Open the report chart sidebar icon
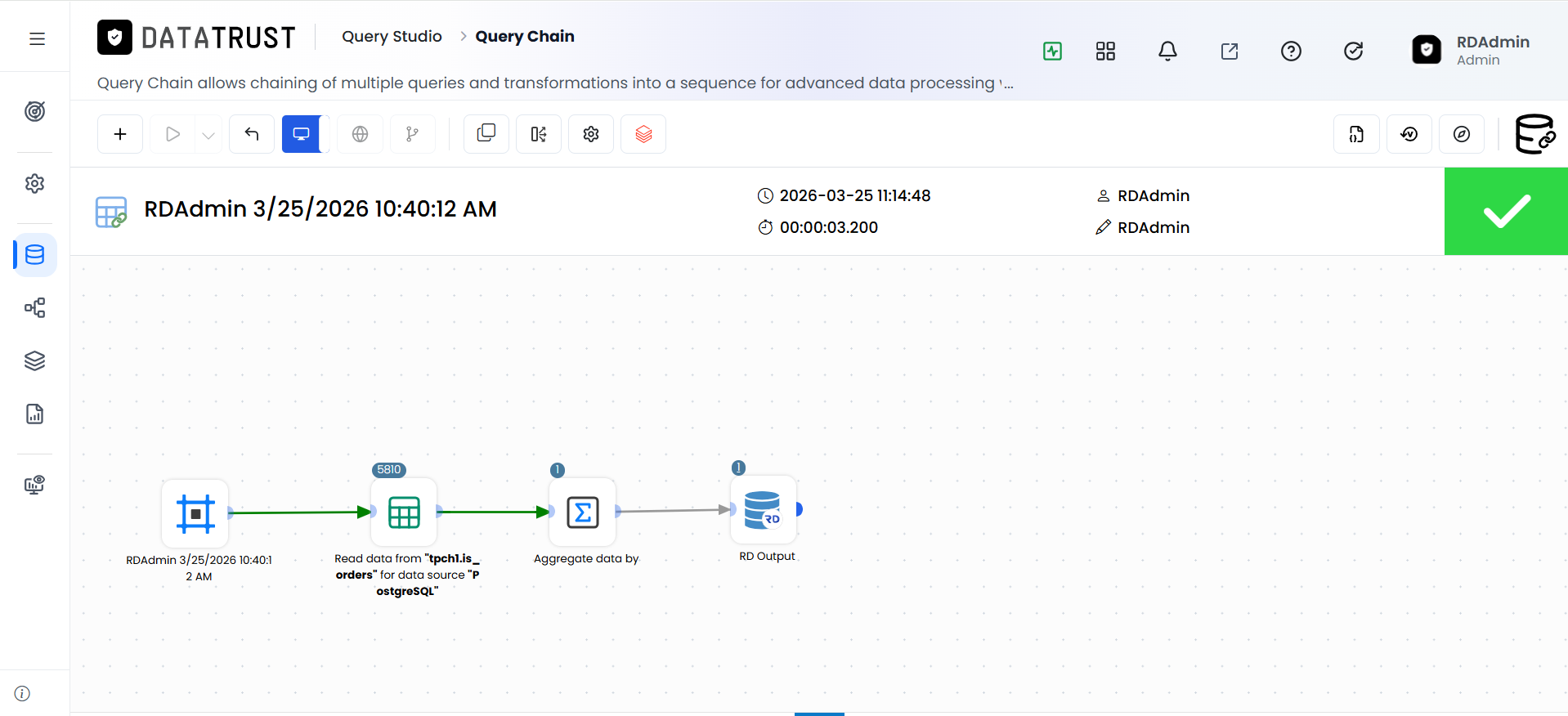 tap(34, 414)
